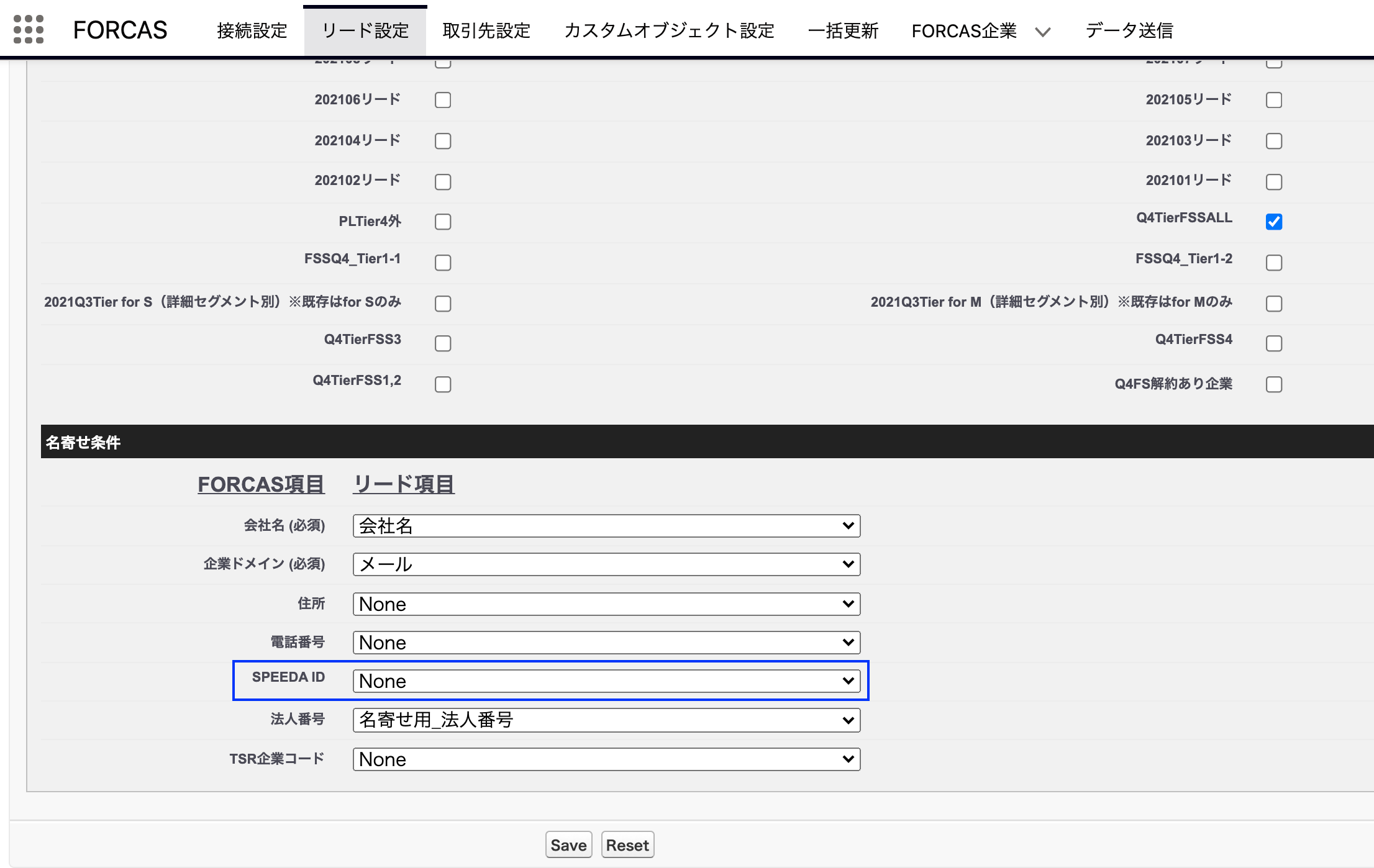Screen dimensions: 1374x868
Task: Click the app launcher grid icon
Action: (x=27, y=29)
